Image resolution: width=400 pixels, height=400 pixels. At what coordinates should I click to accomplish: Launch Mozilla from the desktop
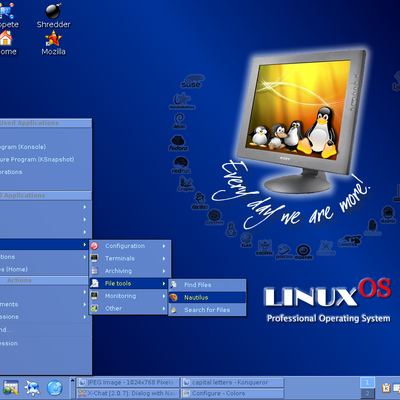[53, 43]
